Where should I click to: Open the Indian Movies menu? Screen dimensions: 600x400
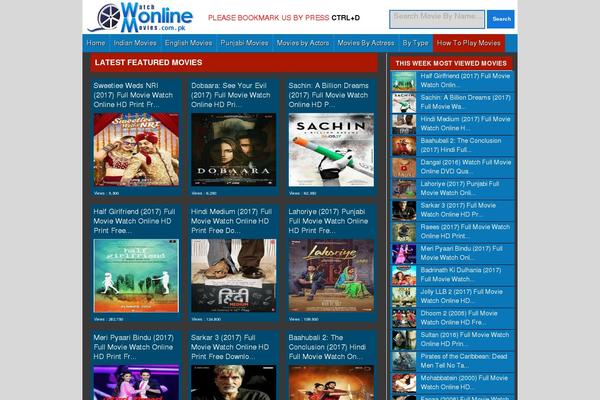(135, 43)
